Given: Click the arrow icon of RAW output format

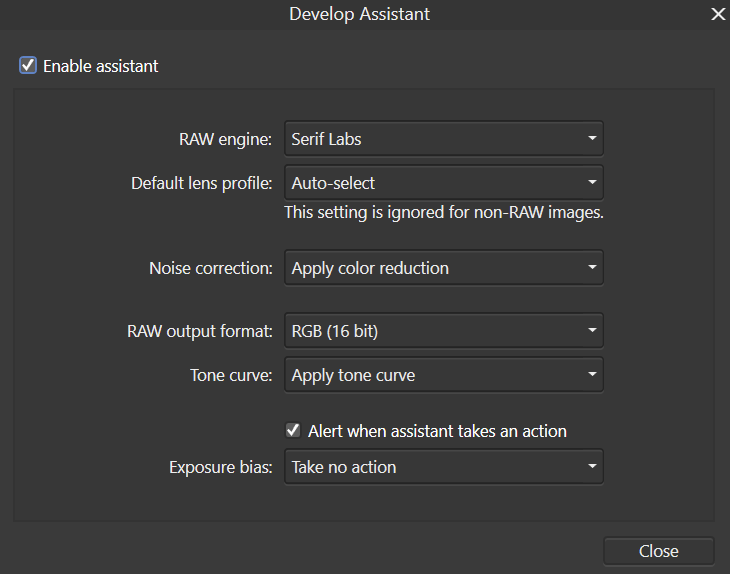Looking at the screenshot, I should pos(592,330).
